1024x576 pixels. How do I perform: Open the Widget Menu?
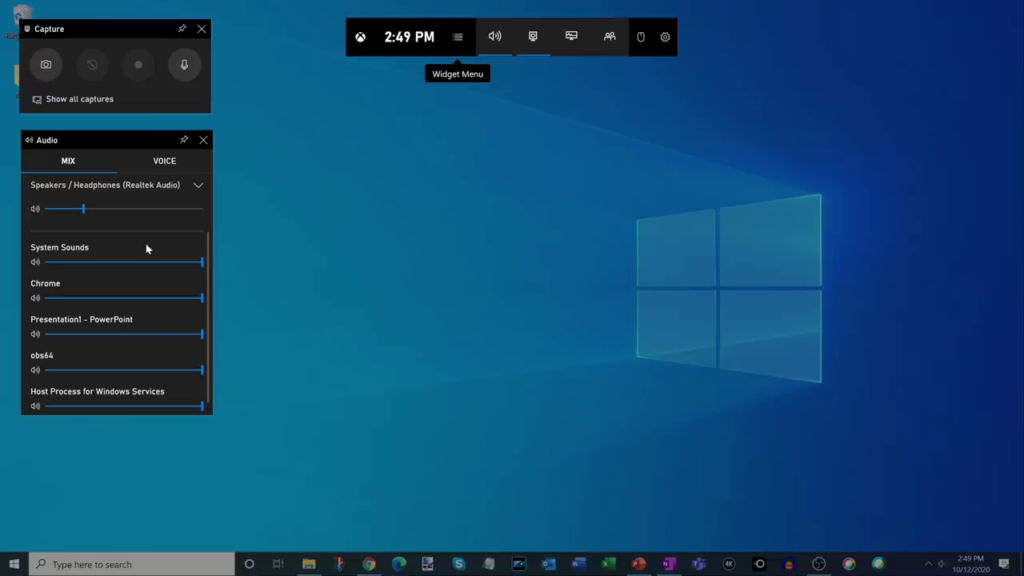pyautogui.click(x=457, y=37)
